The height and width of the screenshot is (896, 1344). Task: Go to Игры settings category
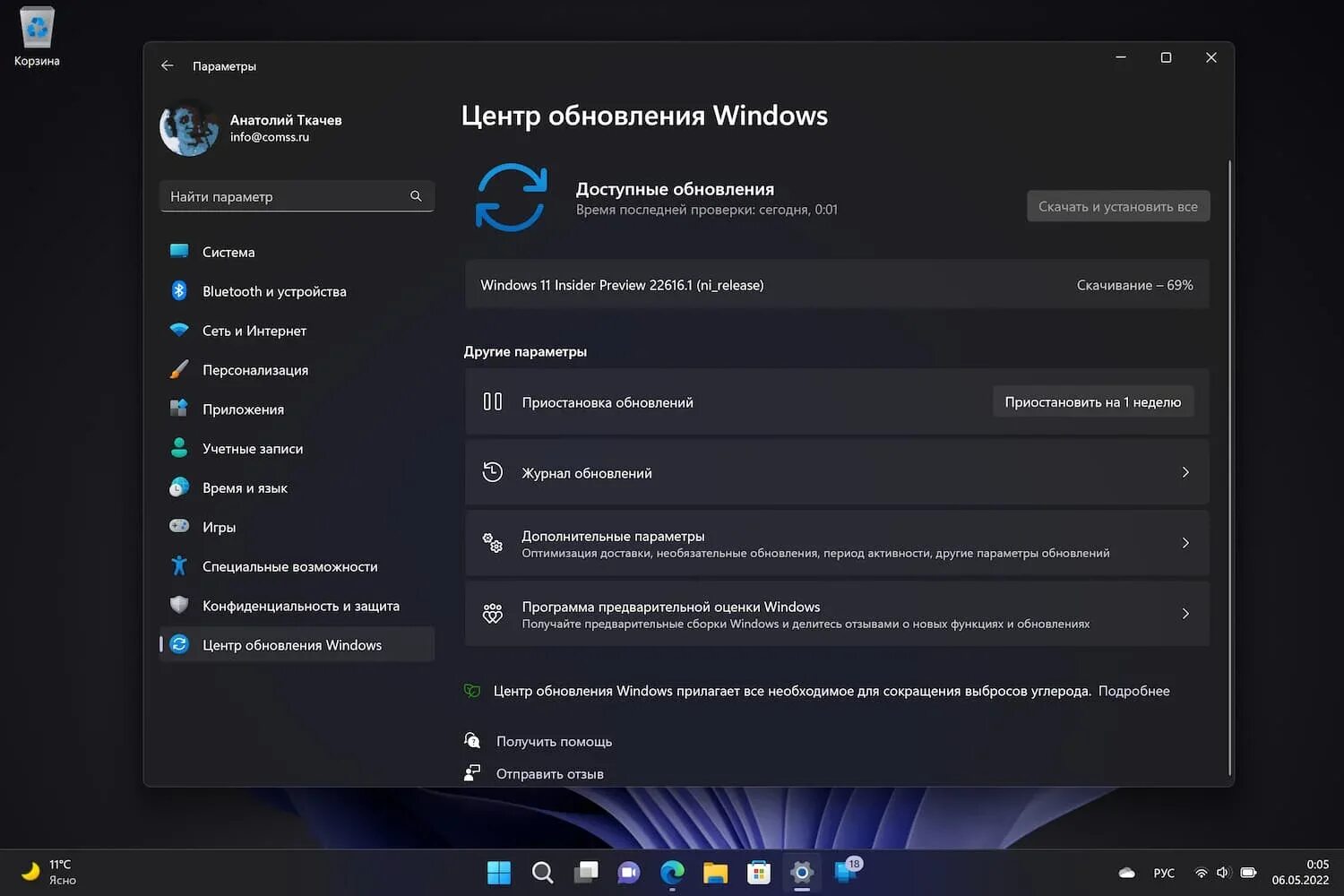(x=297, y=528)
